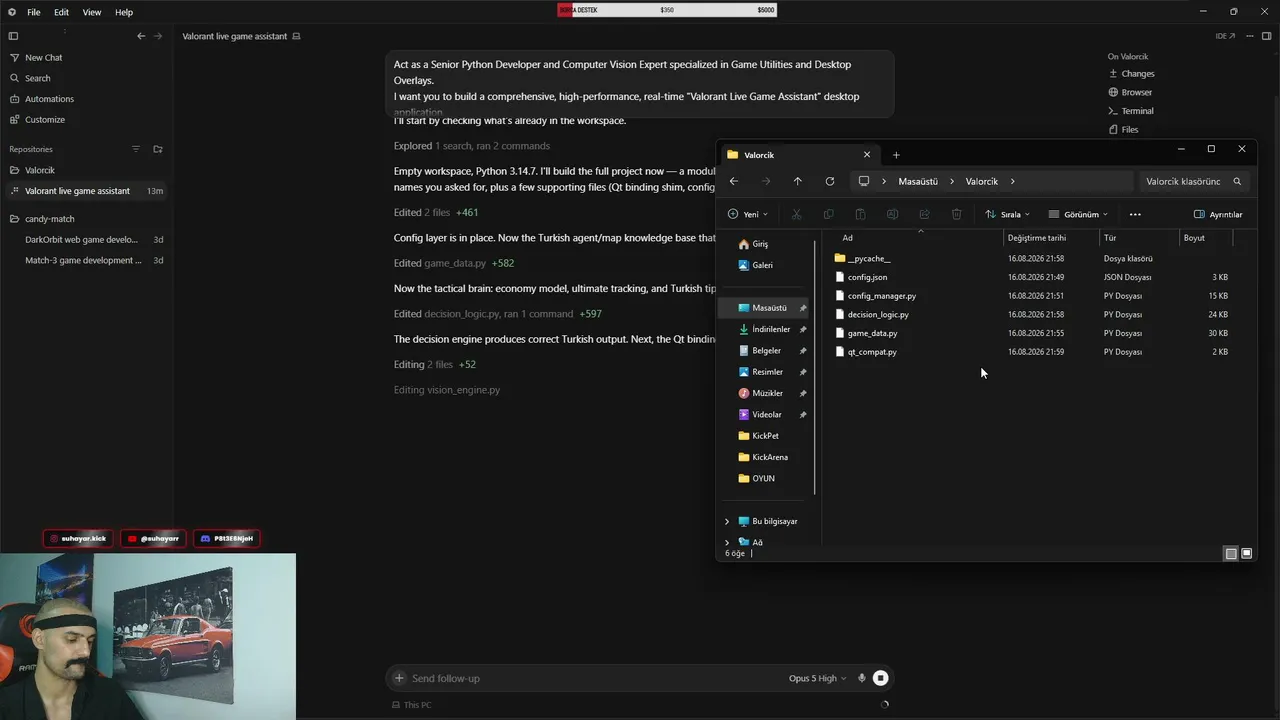The width and height of the screenshot is (1280, 720).
Task: Open Changes in the right panel
Action: pos(1132,74)
